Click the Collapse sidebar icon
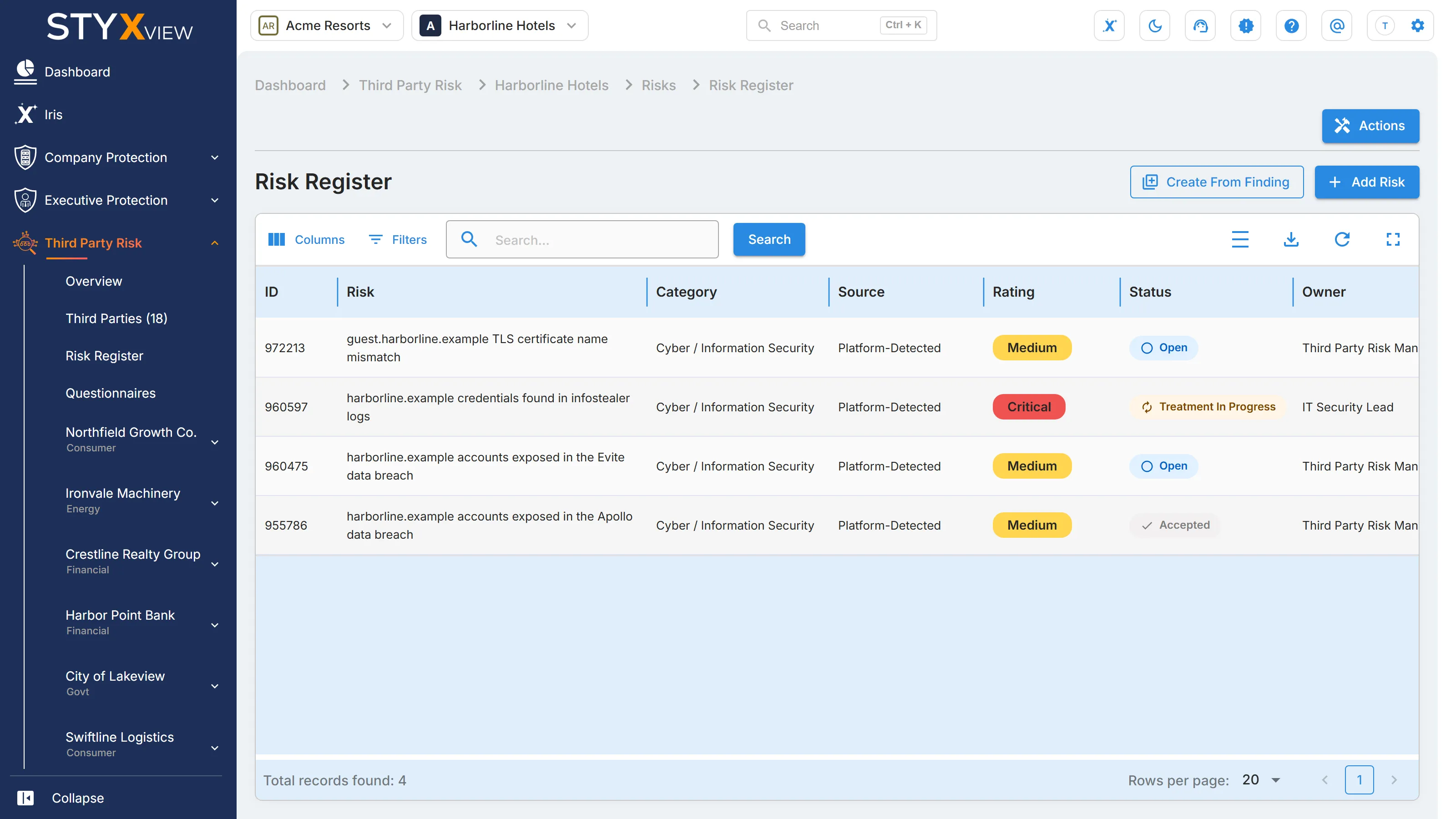 tap(25, 798)
